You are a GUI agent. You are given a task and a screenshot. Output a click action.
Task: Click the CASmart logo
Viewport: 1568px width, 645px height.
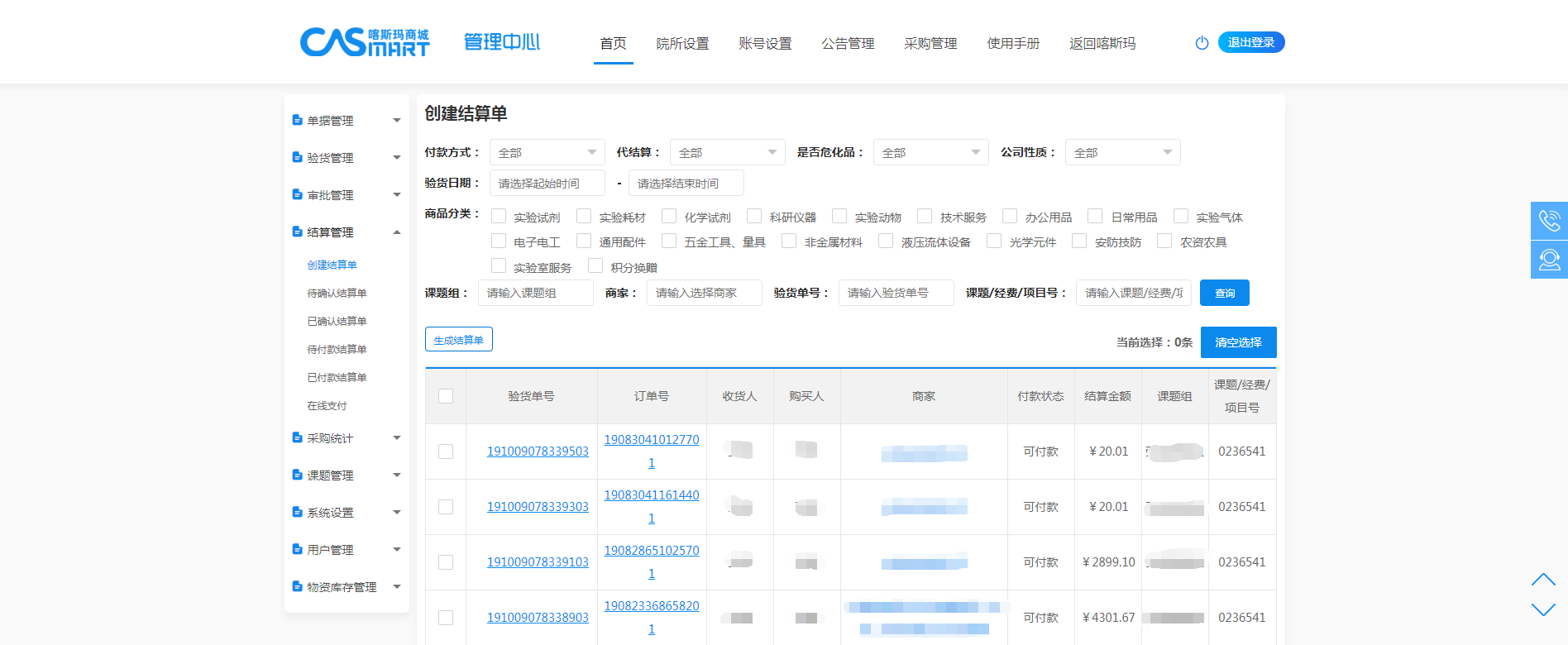pyautogui.click(x=365, y=42)
